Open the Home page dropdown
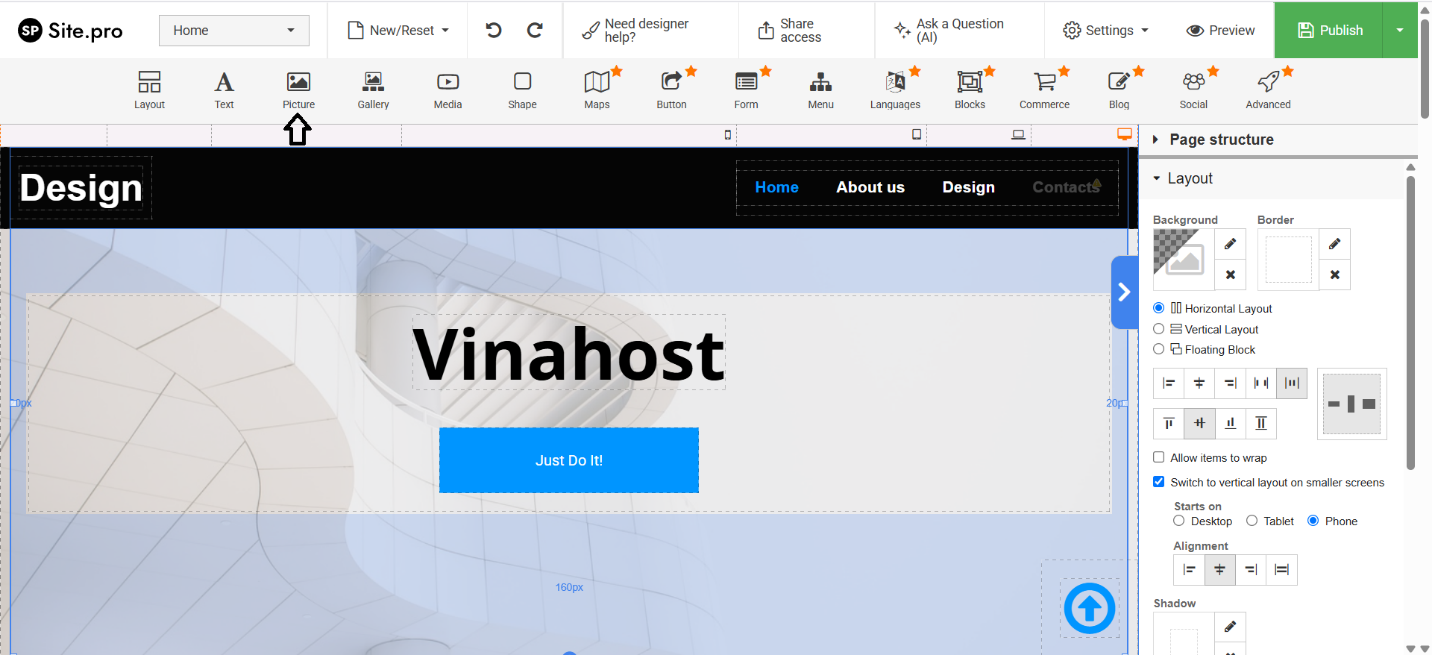Viewport: 1432px width, 655px height. 234,30
